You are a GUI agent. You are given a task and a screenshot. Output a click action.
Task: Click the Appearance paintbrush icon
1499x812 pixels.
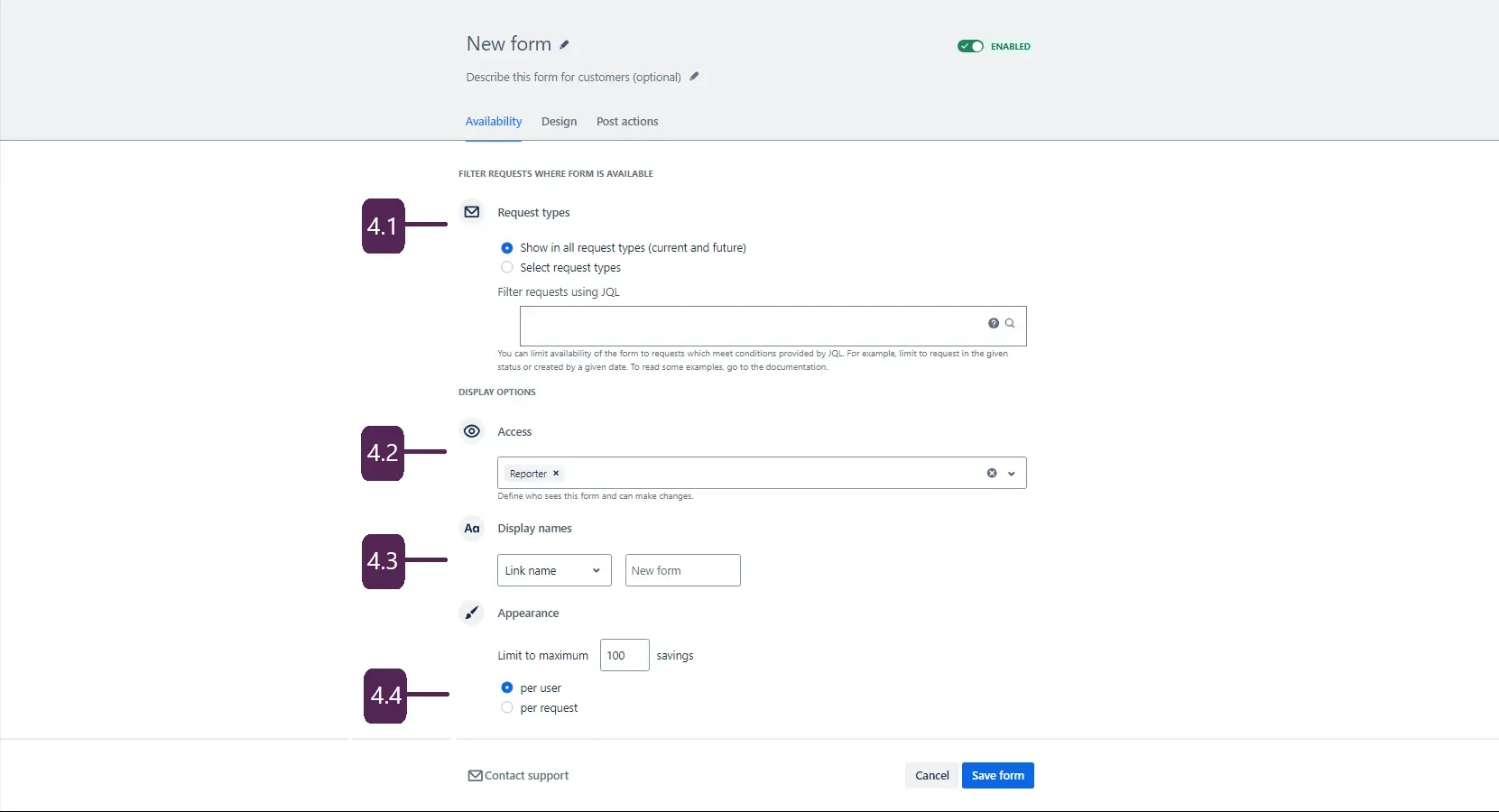click(x=471, y=613)
